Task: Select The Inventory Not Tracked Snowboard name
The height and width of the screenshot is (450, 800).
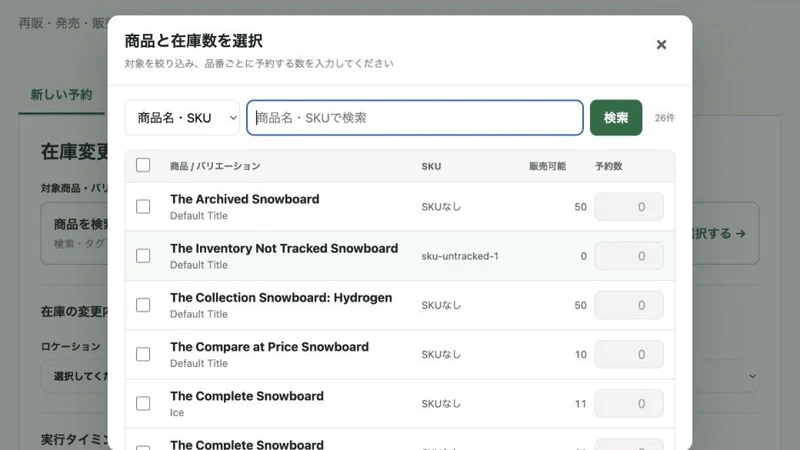Action: coord(284,248)
